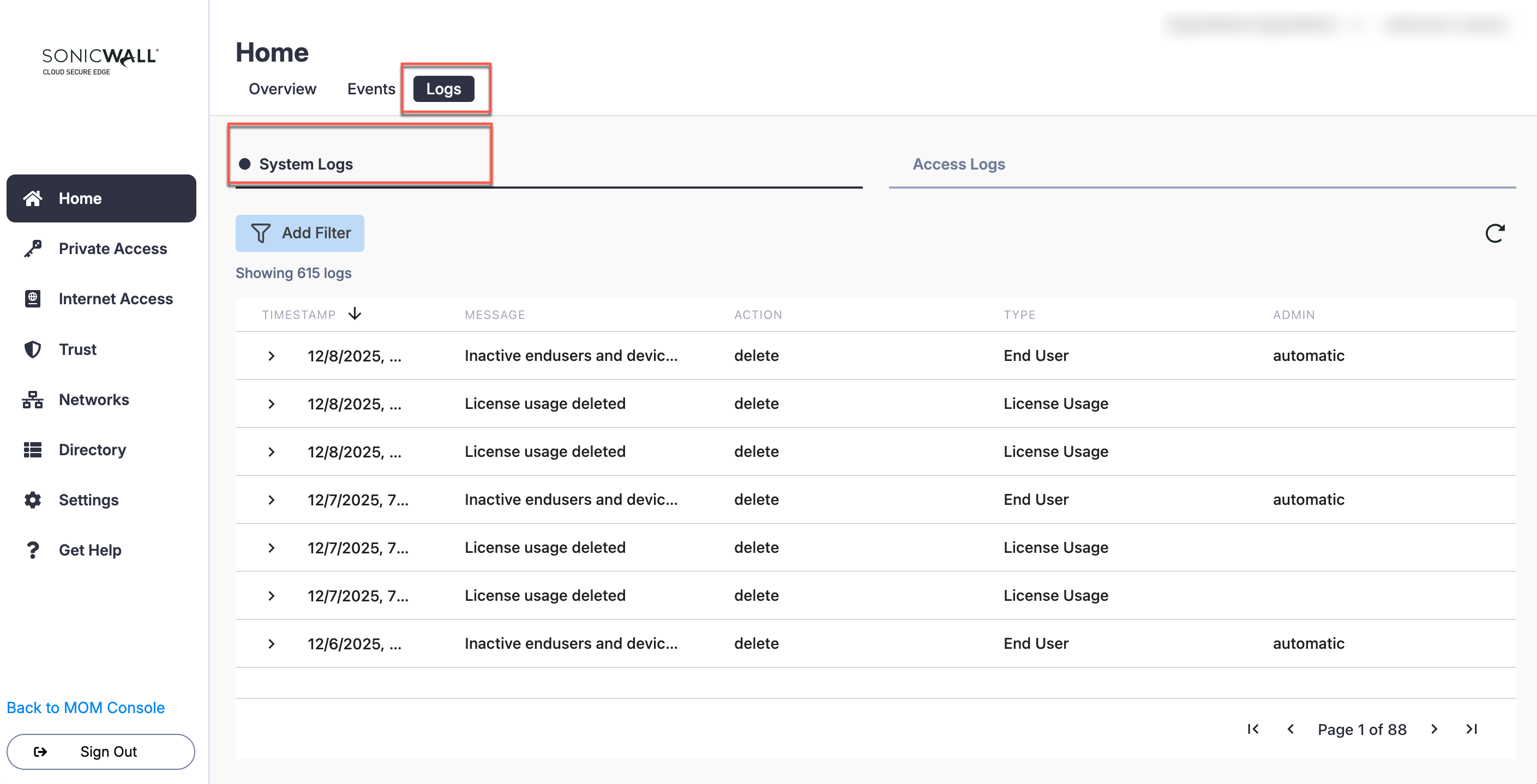The width and height of the screenshot is (1537, 784).
Task: Switch to the Events tab
Action: (370, 89)
